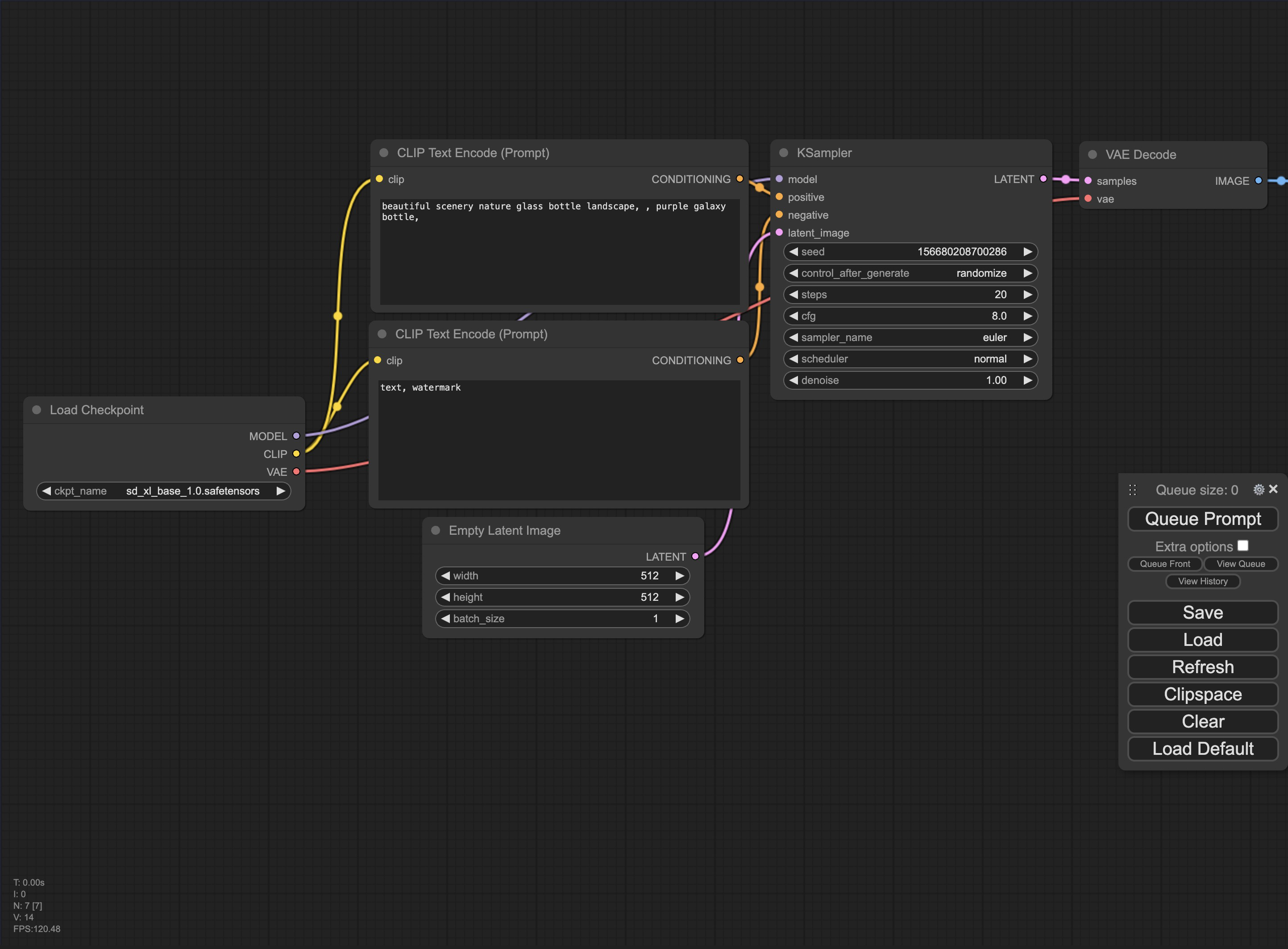This screenshot has width=1288, height=949.
Task: Open the scheduler normal combo box
Action: 910,359
